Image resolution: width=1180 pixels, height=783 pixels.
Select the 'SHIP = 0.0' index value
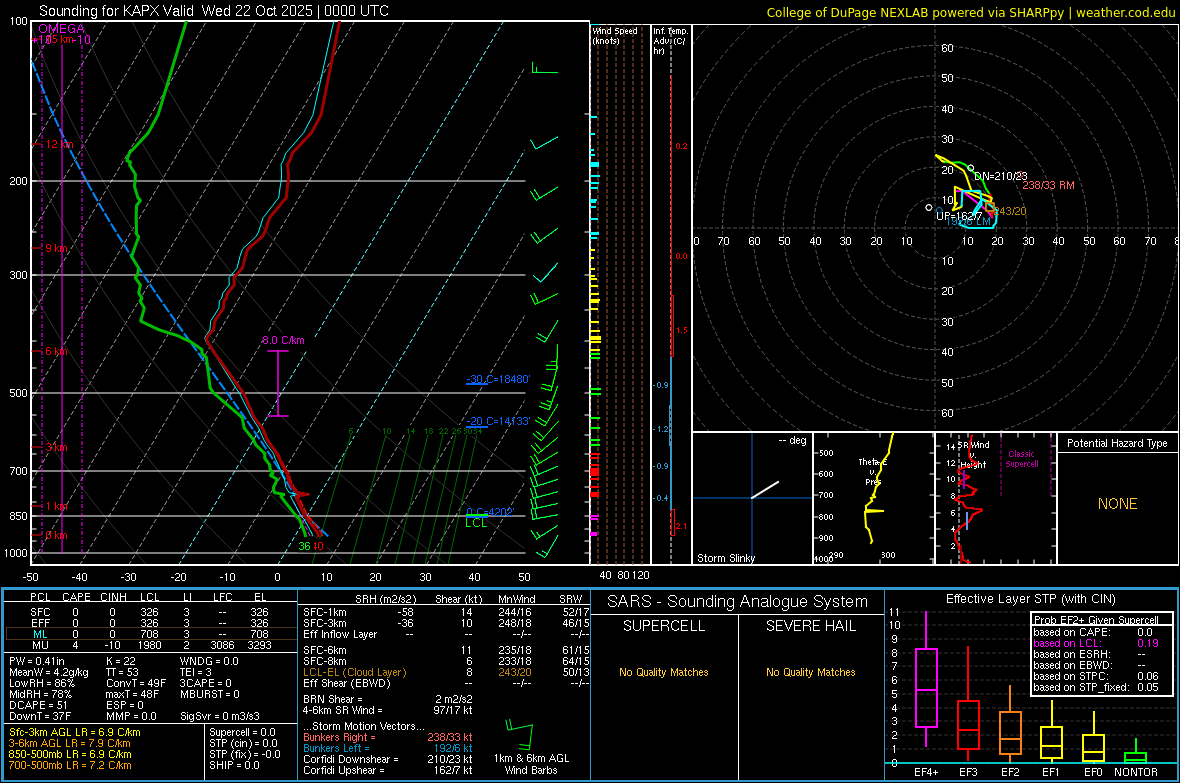click(234, 765)
